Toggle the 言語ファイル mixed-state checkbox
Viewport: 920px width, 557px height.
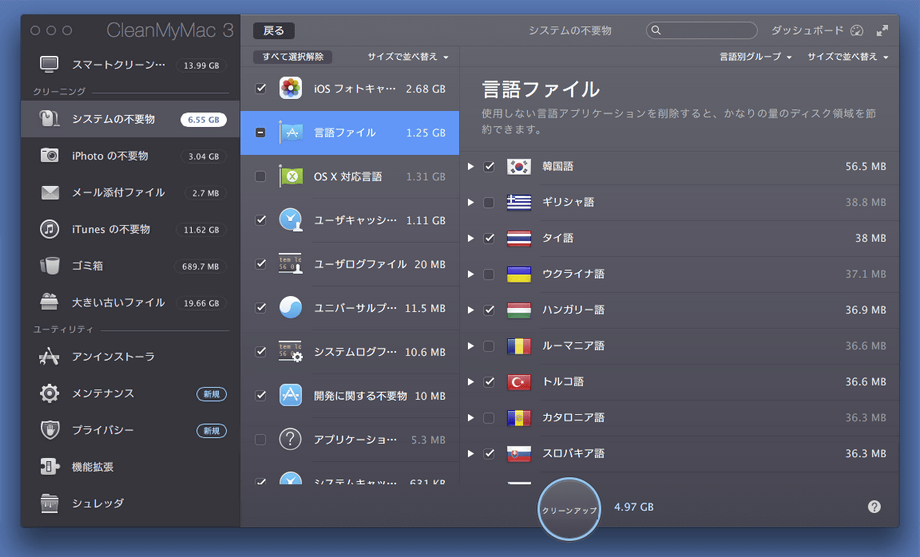click(x=261, y=133)
